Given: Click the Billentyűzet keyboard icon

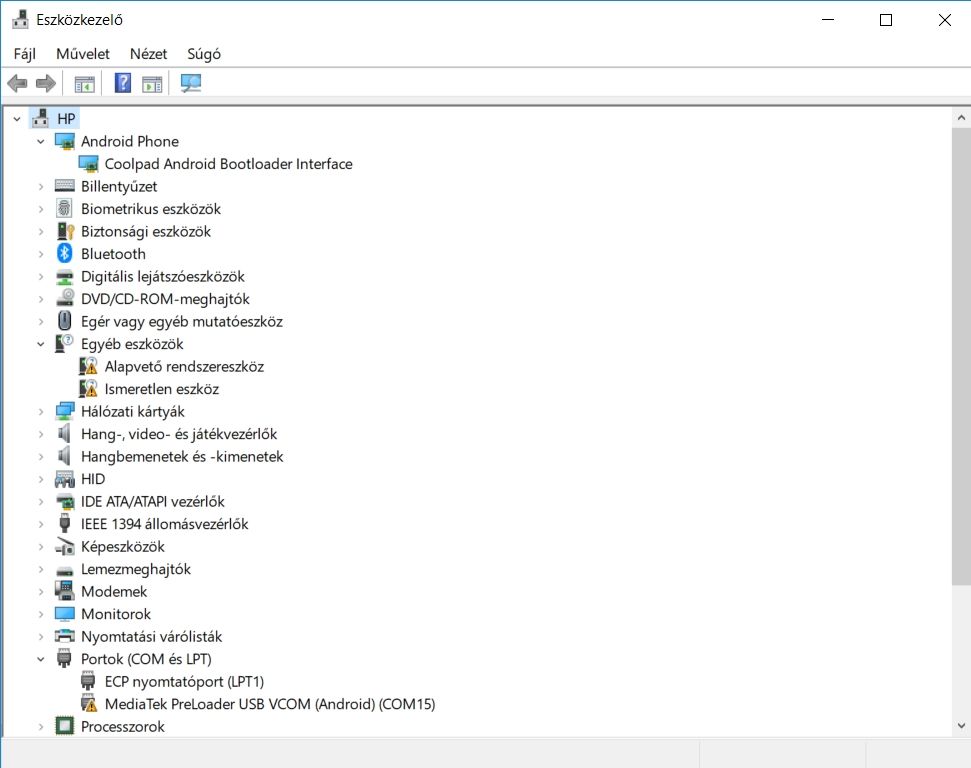Looking at the screenshot, I should tap(64, 186).
